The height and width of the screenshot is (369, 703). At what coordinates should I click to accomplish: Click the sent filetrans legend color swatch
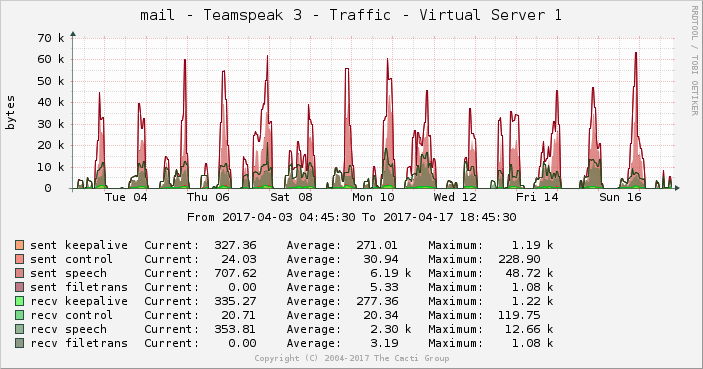(x=19, y=287)
